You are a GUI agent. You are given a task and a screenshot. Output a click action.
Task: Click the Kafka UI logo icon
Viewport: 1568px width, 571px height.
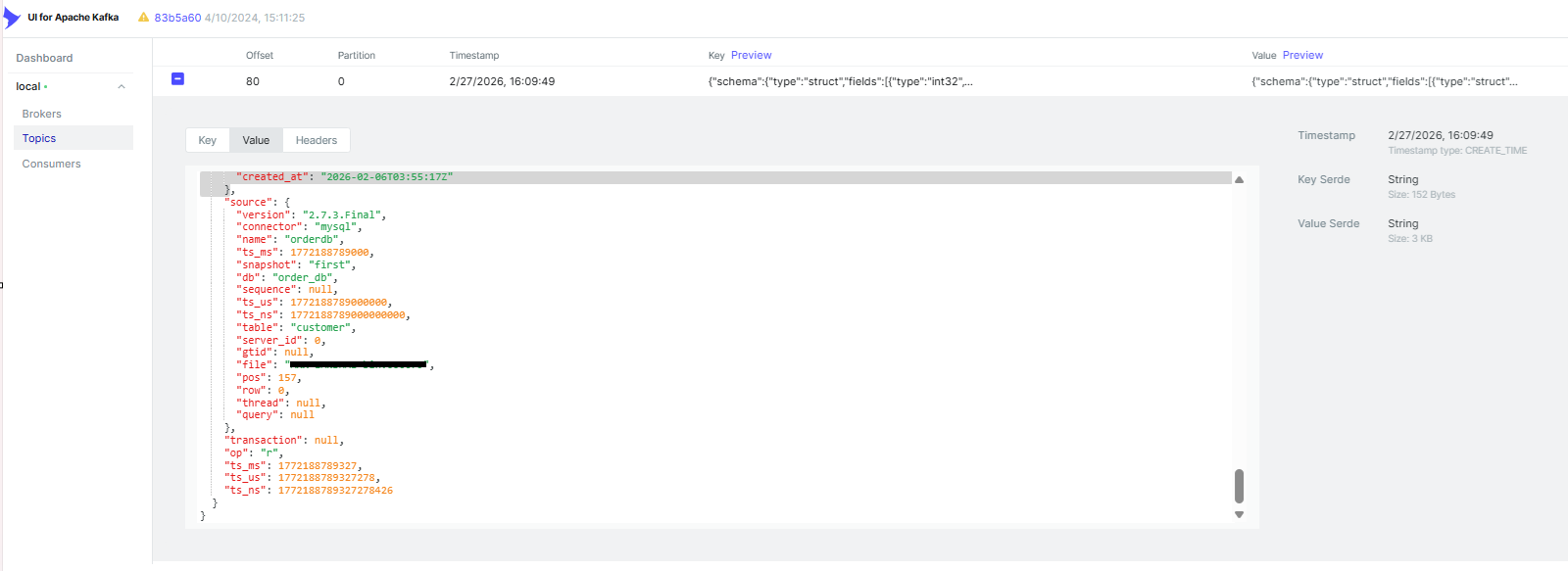[x=11, y=18]
